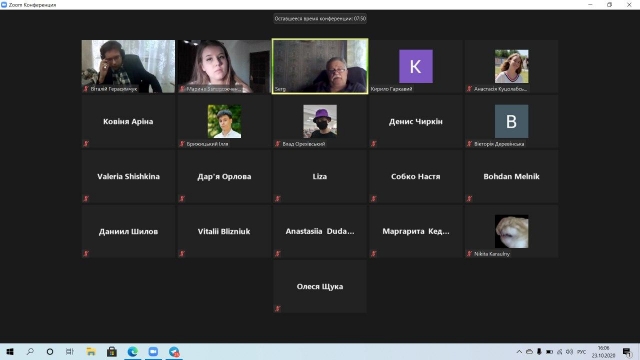The width and height of the screenshot is (640, 360).
Task: Click the name Собко Настя
Action: [416, 176]
